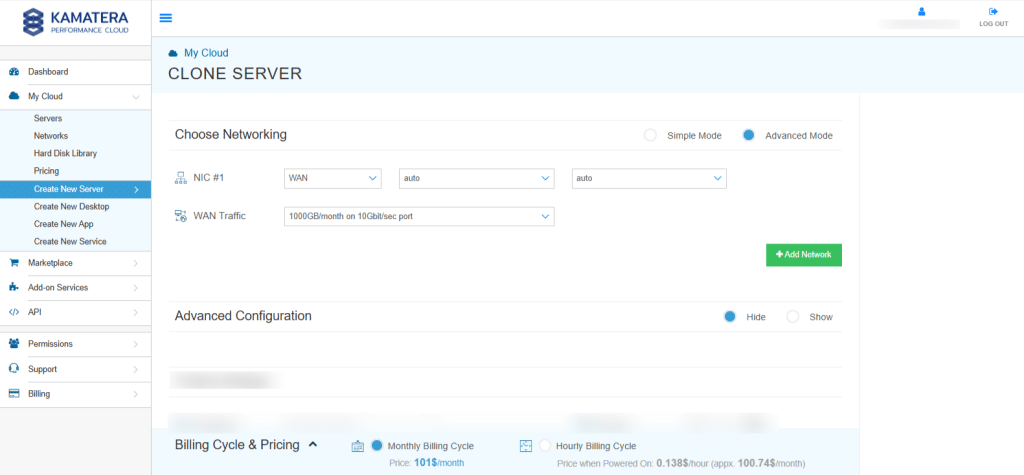Click the Marketplace cart icon

point(14,263)
